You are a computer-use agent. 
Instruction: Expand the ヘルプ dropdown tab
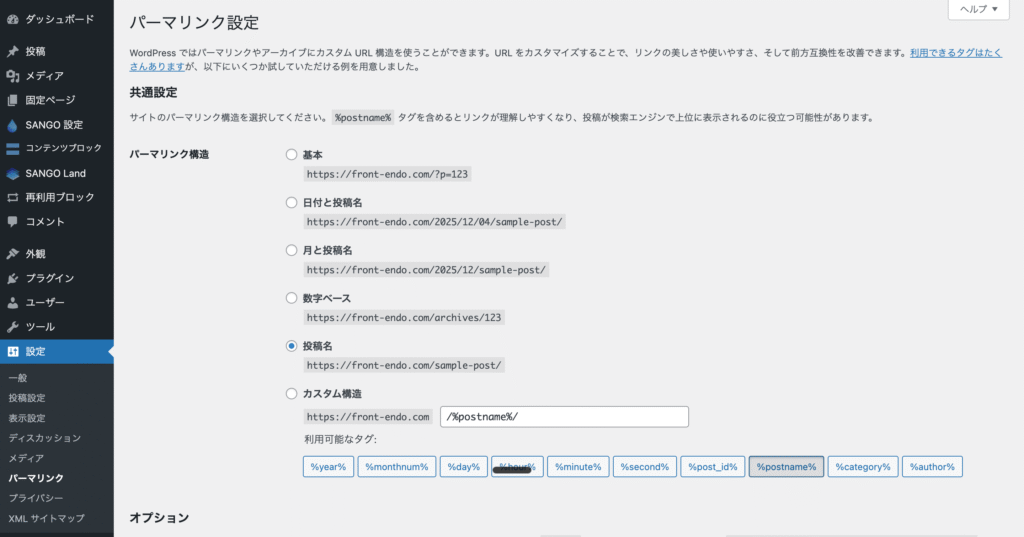click(x=978, y=9)
